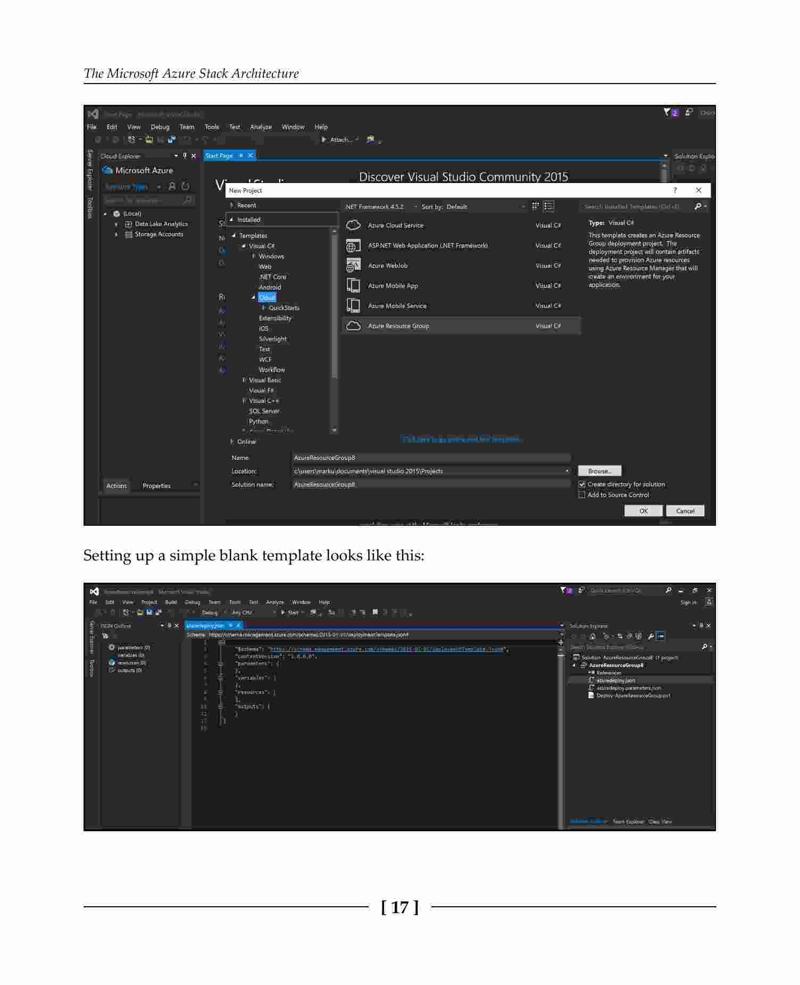Screen dimensions: 800x985
Task: Open Properties wrench icon in Solution Explorer toolbar
Action: click(x=651, y=636)
